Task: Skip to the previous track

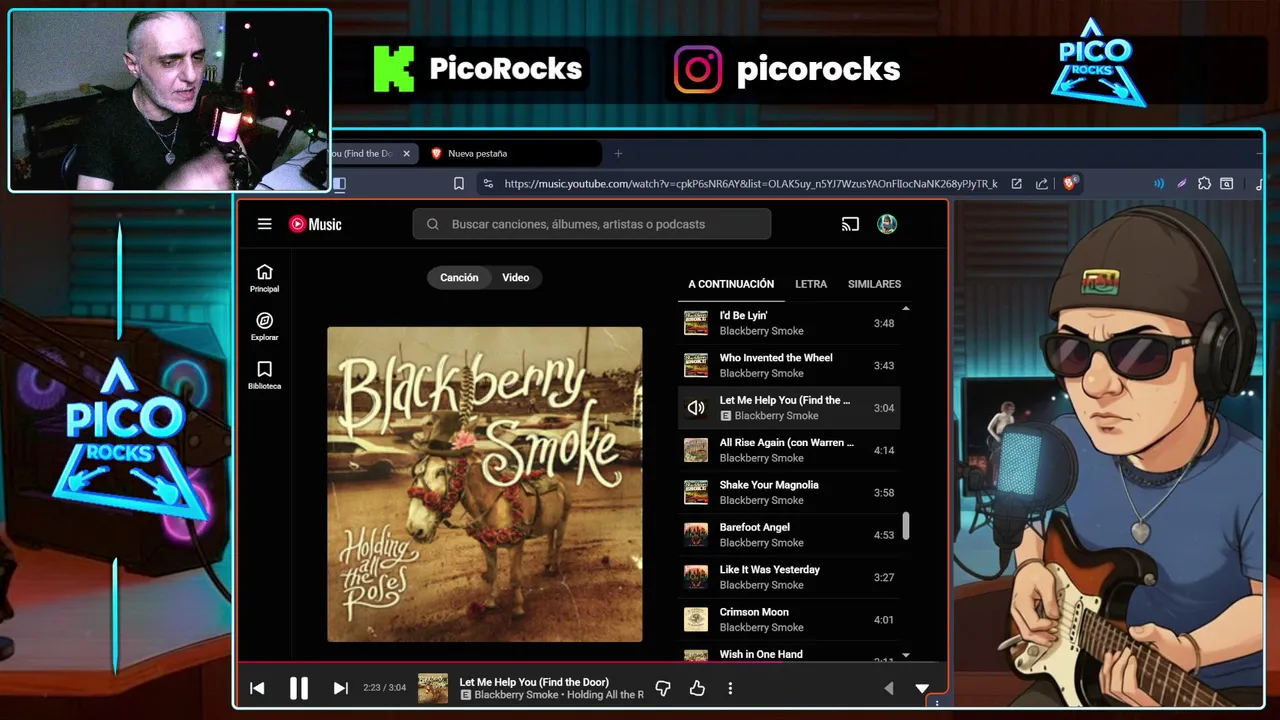Action: pos(257,688)
